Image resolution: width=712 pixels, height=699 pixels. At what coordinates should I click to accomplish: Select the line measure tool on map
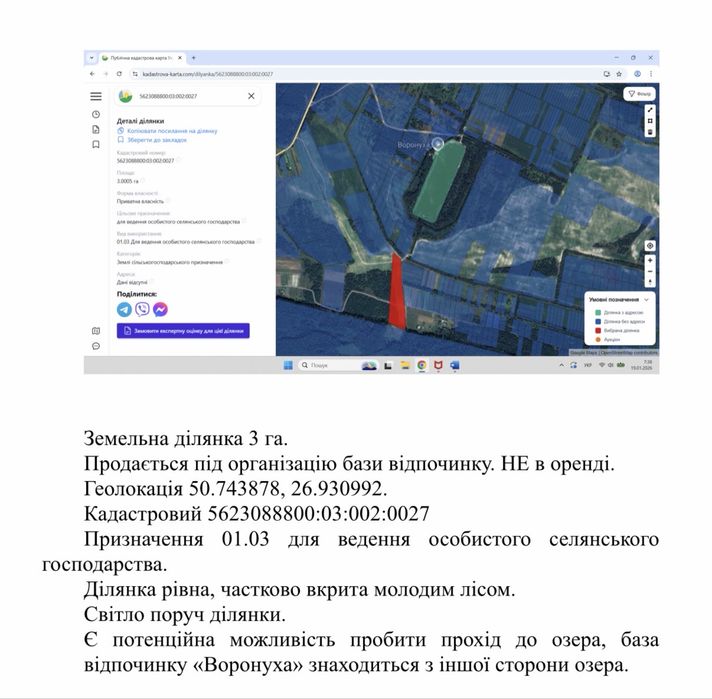pyautogui.click(x=650, y=110)
